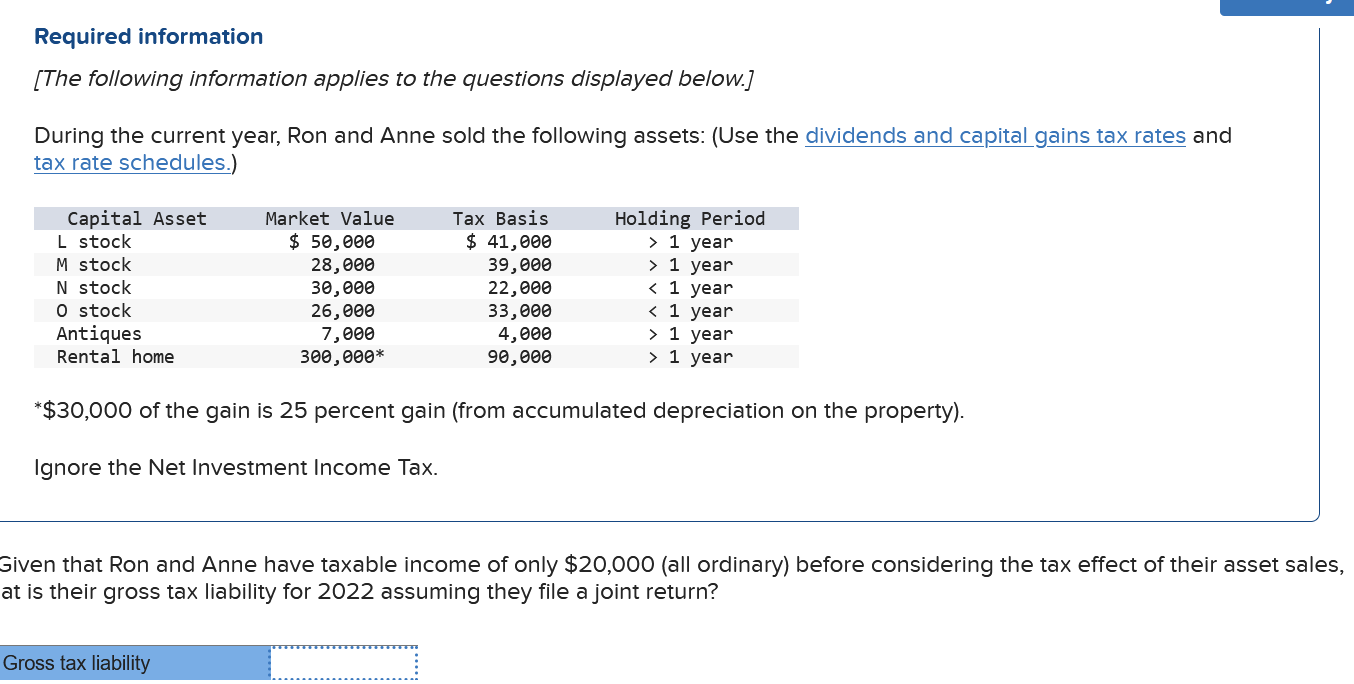Select the Gross tax liability label cell
Screen dimensions: 1354x684
click(x=135, y=662)
